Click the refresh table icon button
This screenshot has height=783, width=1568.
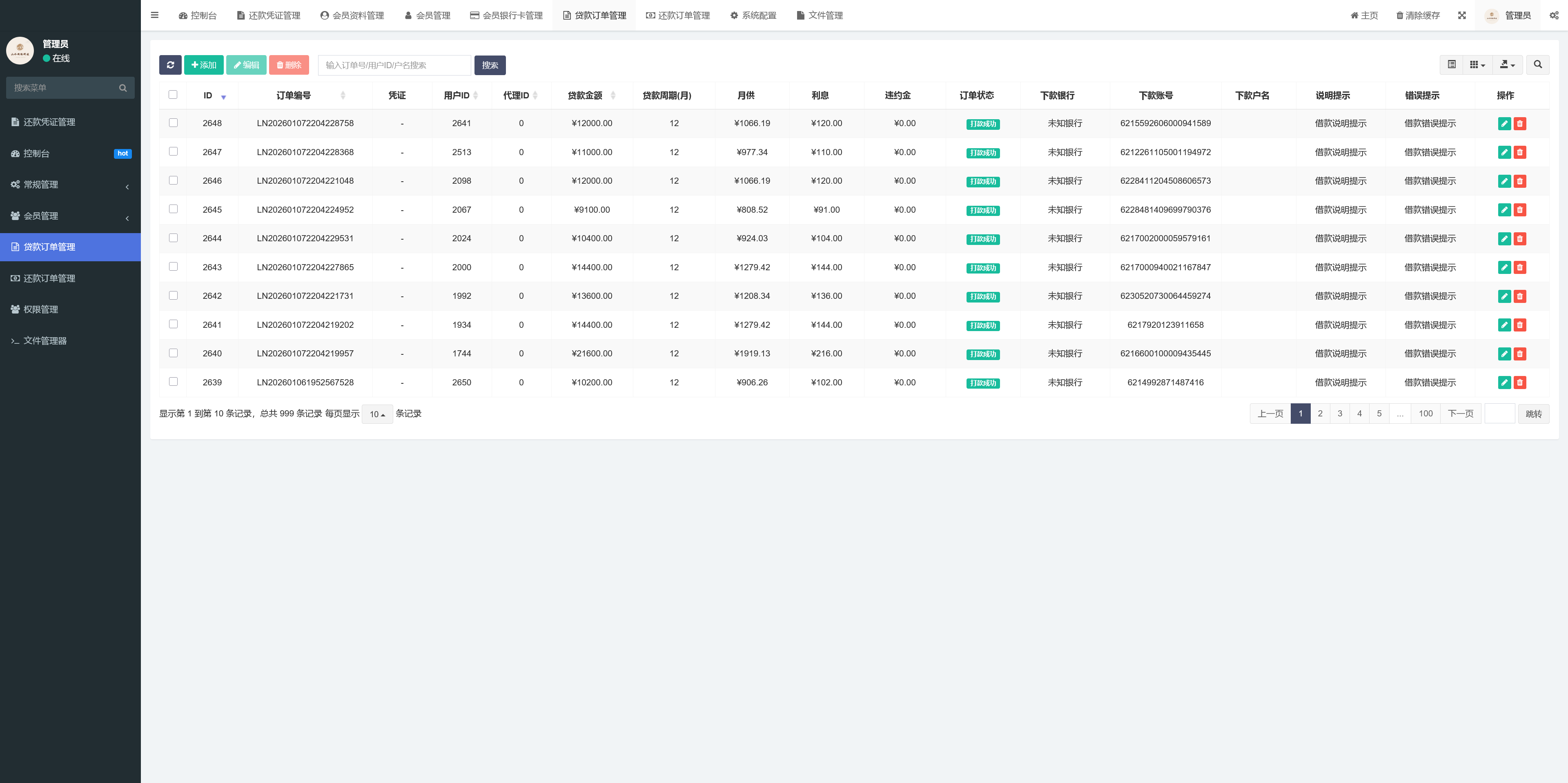(170, 65)
